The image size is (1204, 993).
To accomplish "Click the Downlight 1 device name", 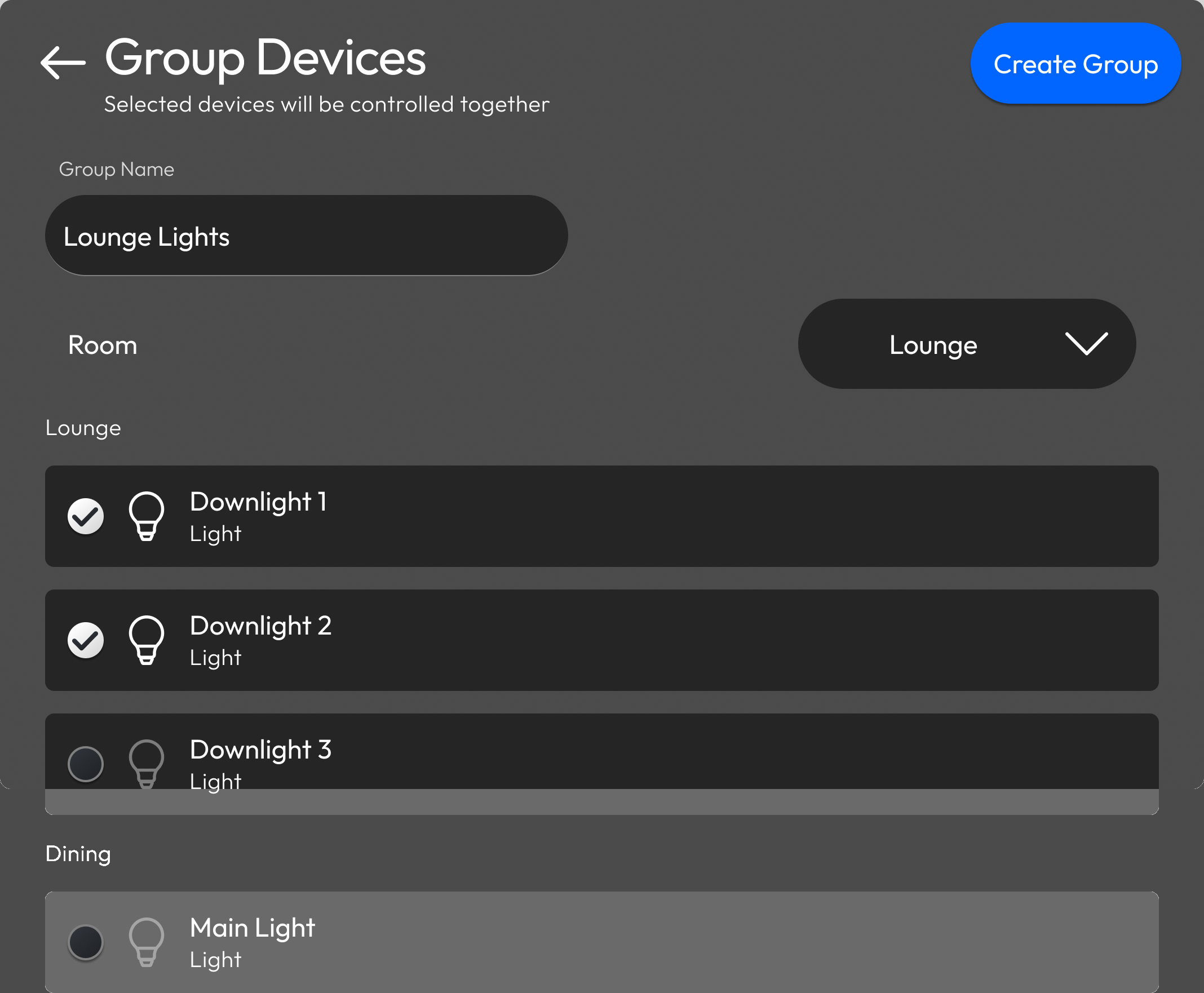I will coord(258,502).
